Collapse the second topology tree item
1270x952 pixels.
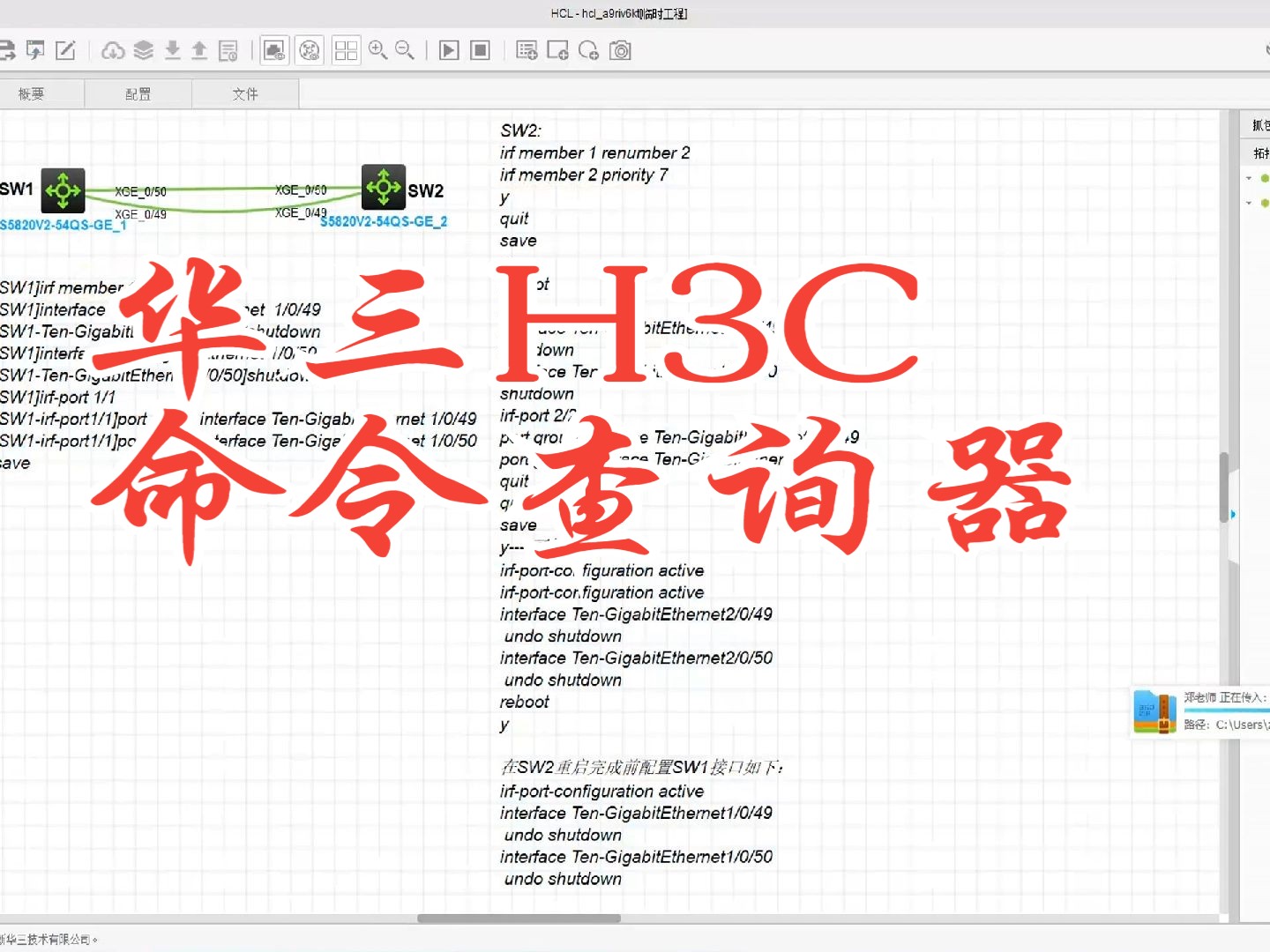(x=1249, y=203)
